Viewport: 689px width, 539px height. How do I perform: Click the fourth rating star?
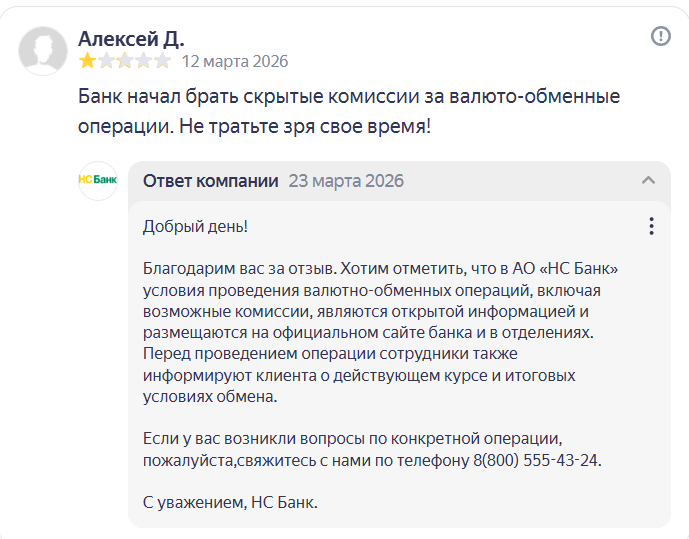(x=144, y=62)
